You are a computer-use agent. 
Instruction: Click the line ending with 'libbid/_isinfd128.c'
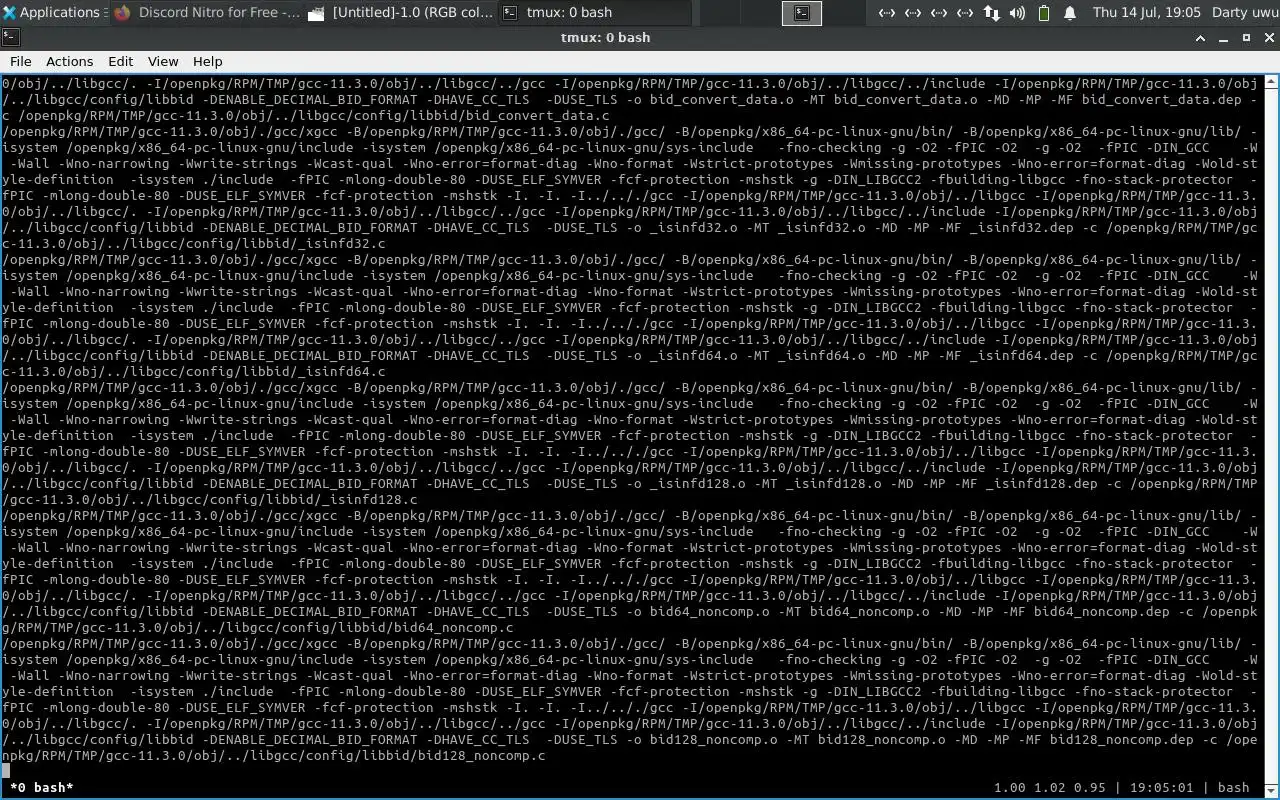tap(210, 500)
